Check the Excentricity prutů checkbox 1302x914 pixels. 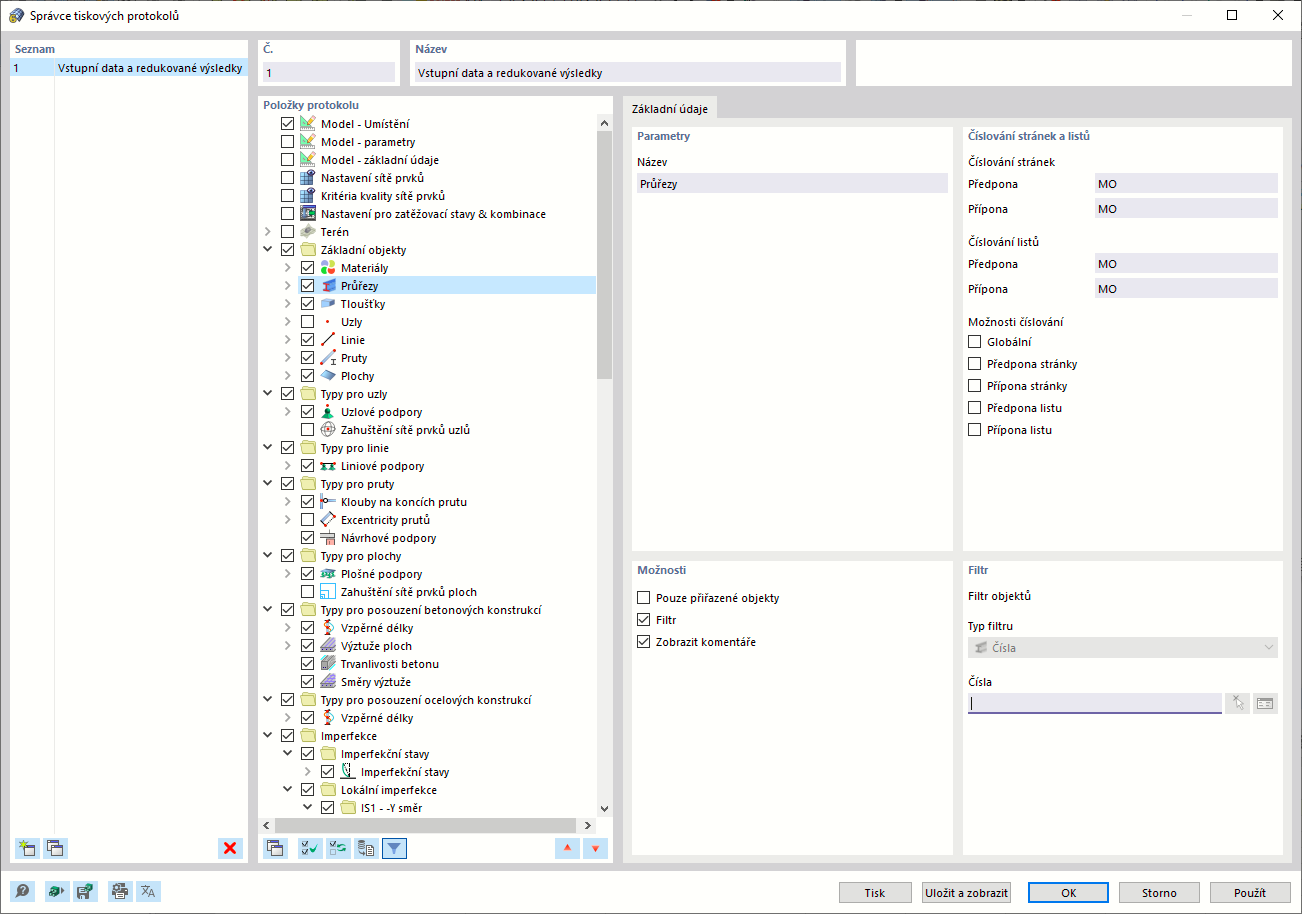[308, 520]
